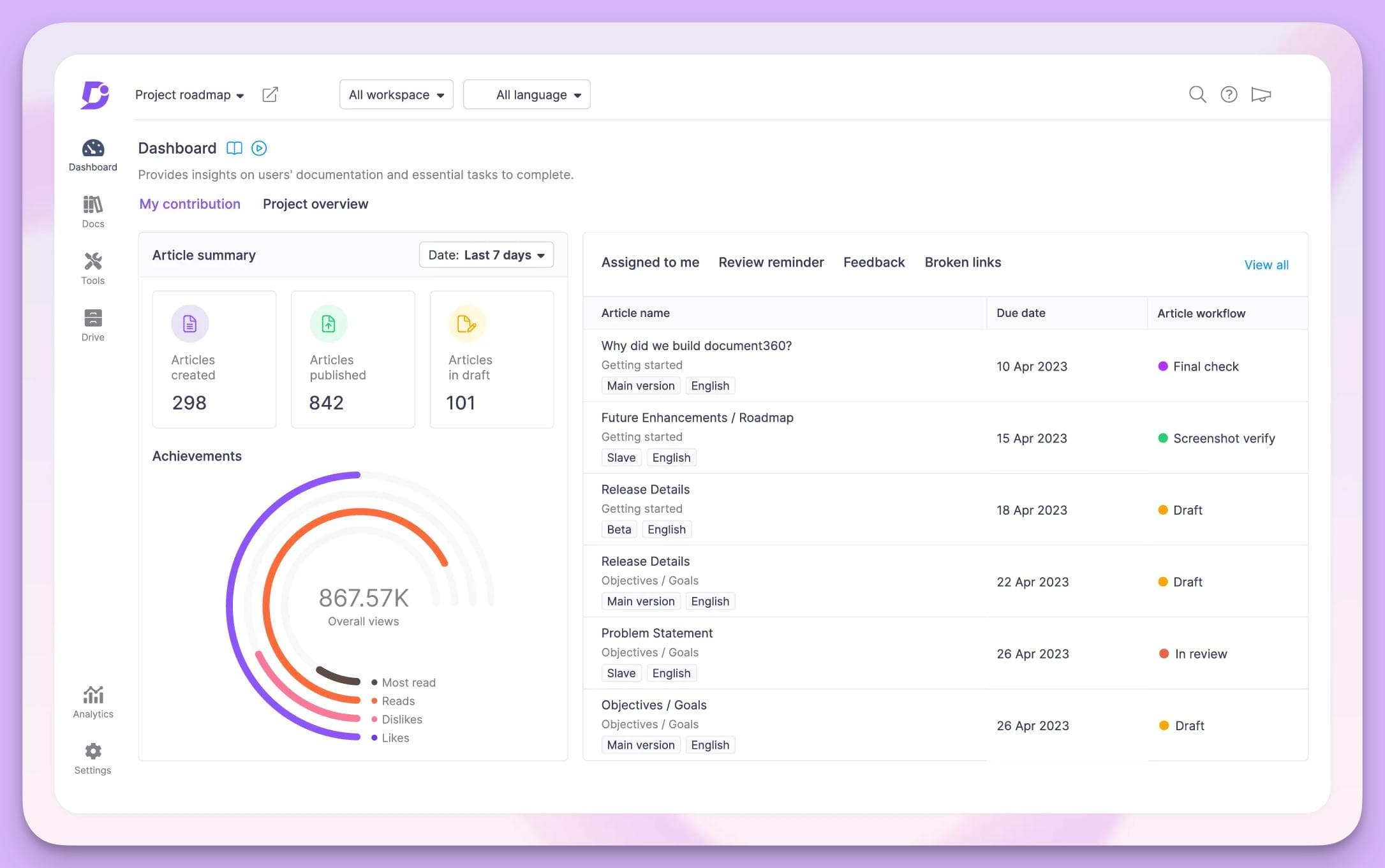
Task: Select the Feedback tab
Action: click(x=874, y=262)
